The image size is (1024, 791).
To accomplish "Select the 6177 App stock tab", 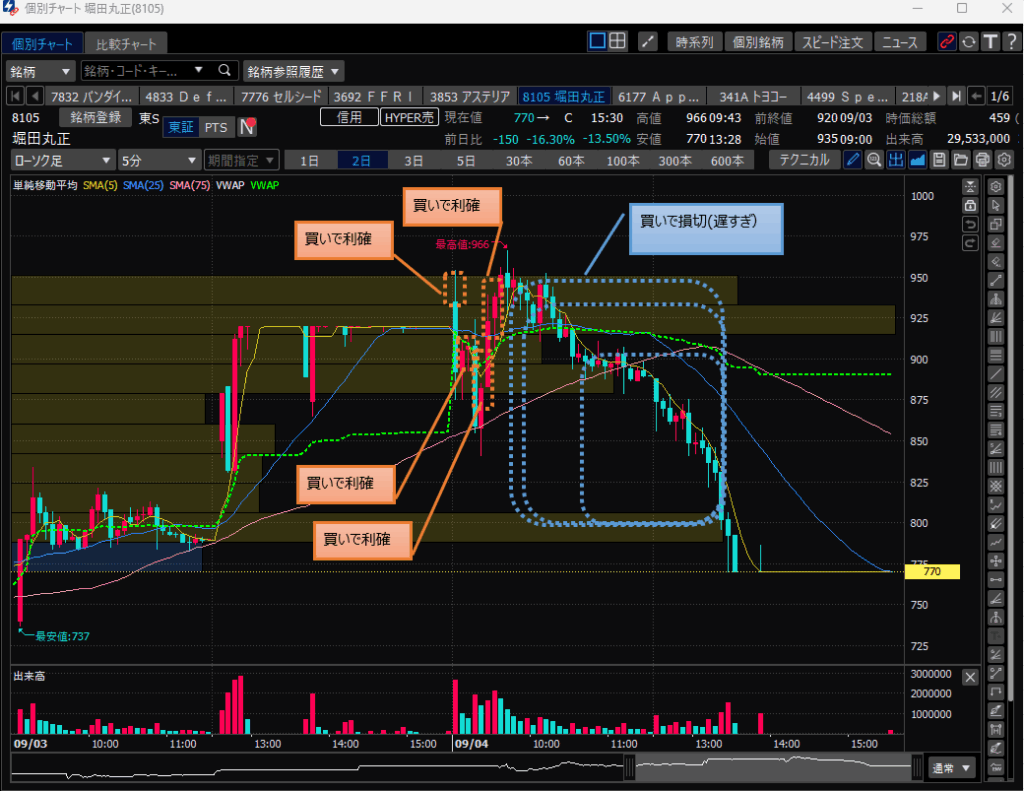I will coord(658,96).
